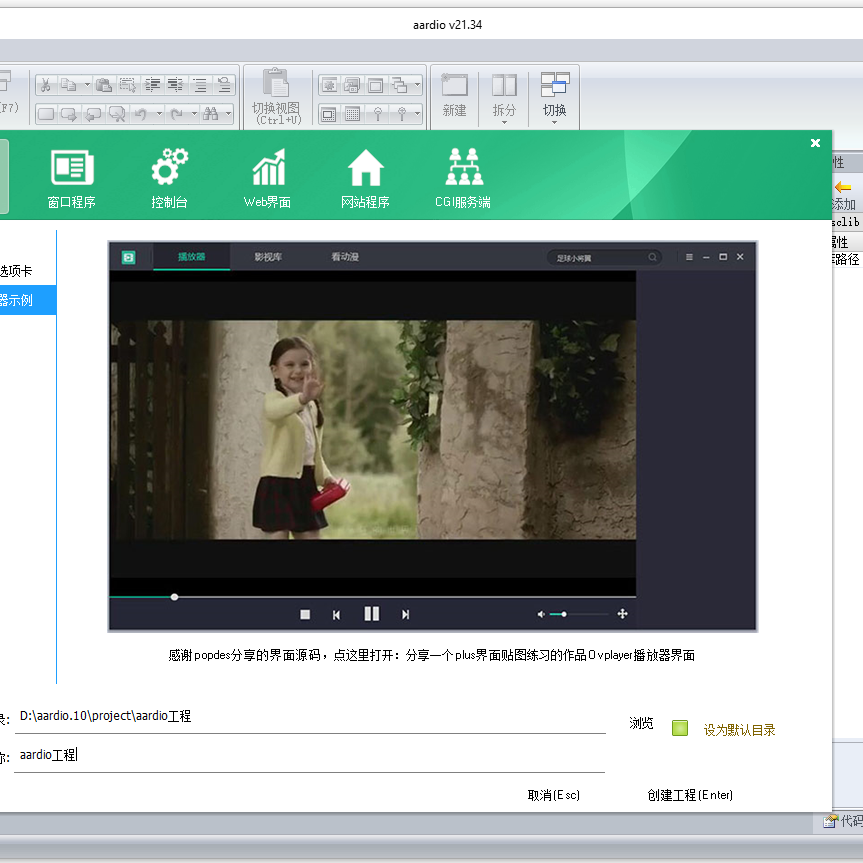Click the 浏览 browse button
This screenshot has height=863, width=863.
click(x=641, y=723)
